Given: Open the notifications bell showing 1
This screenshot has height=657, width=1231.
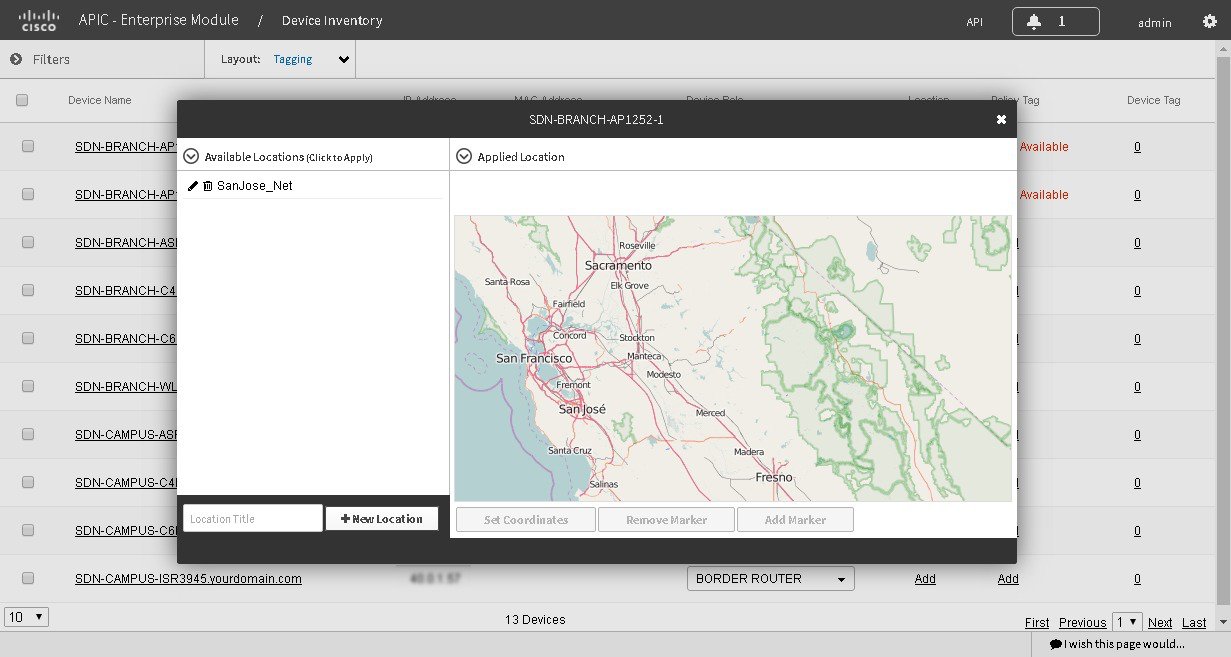Looking at the screenshot, I should [x=1056, y=21].
